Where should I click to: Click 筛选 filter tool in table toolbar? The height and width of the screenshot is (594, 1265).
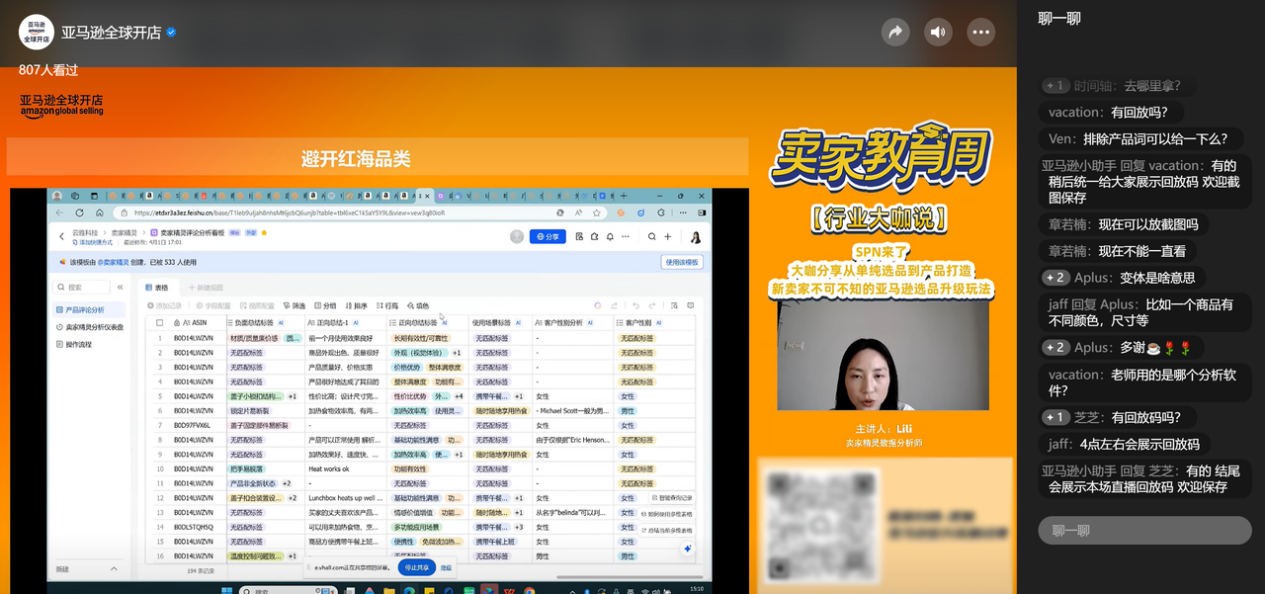coord(293,306)
